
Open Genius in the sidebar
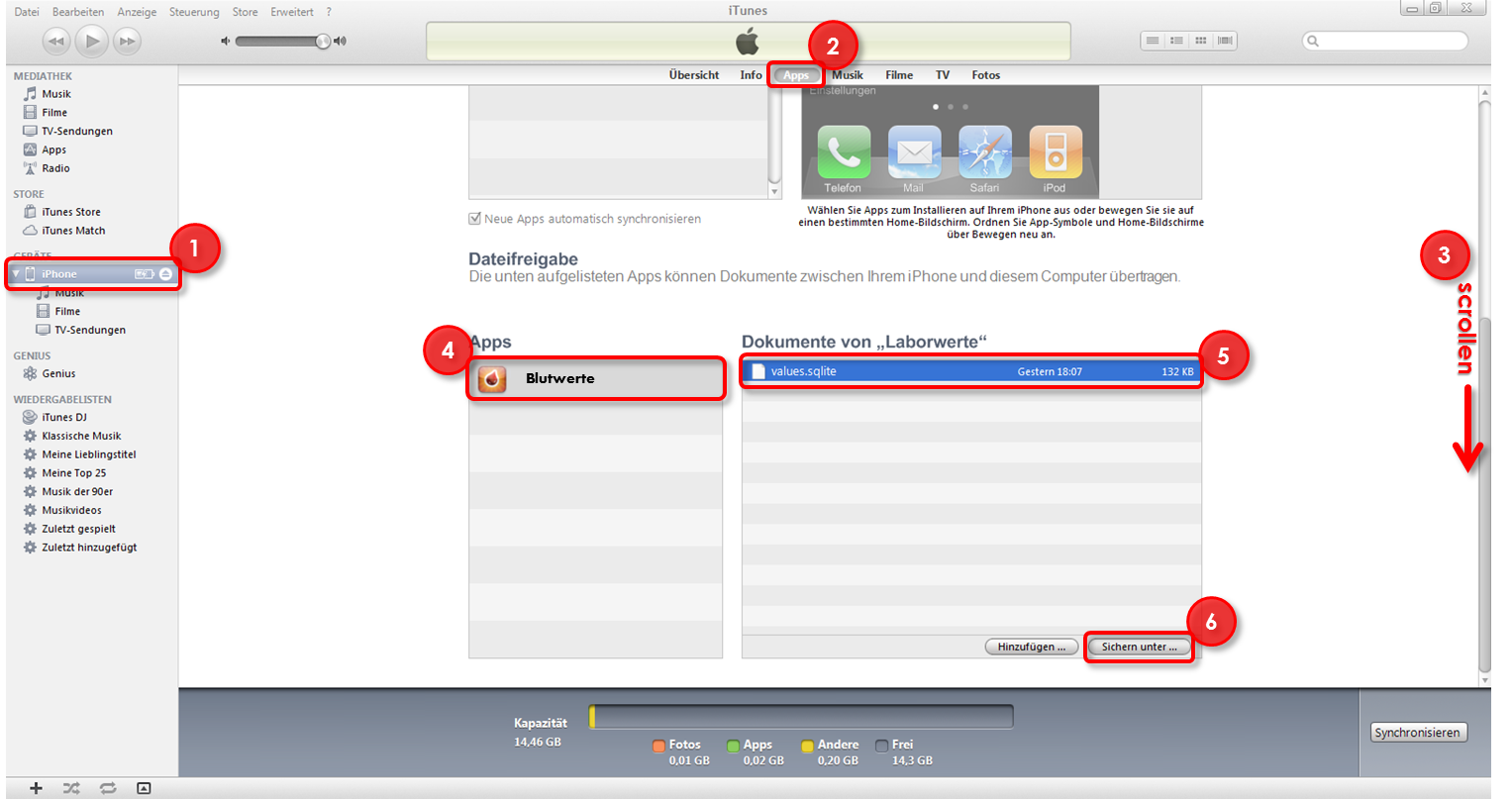58,373
